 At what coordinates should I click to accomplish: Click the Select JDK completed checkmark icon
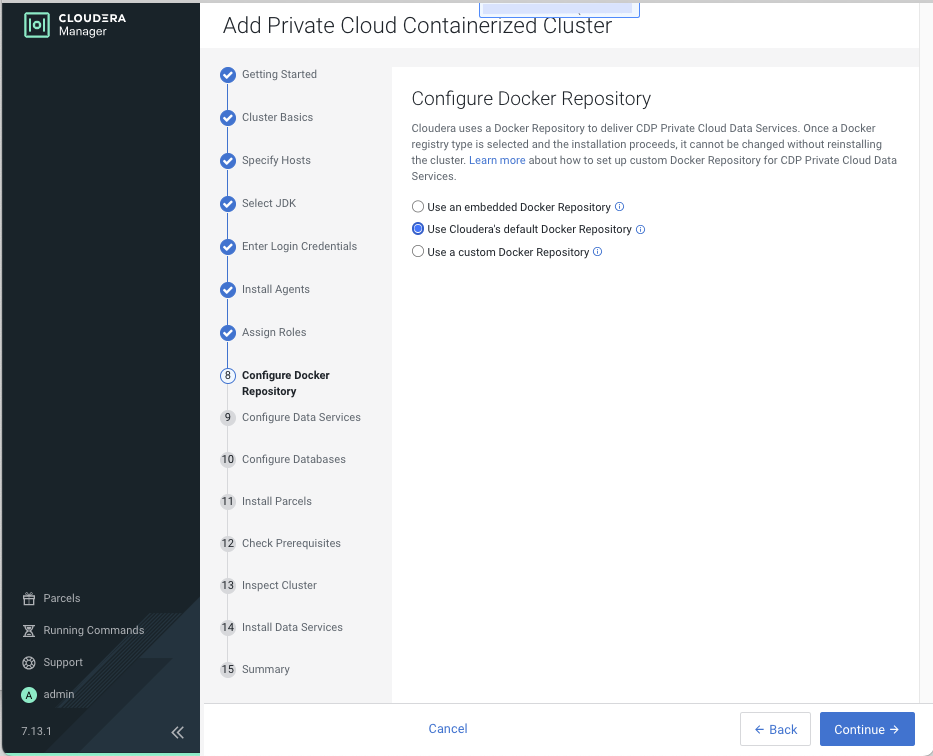[x=228, y=204]
